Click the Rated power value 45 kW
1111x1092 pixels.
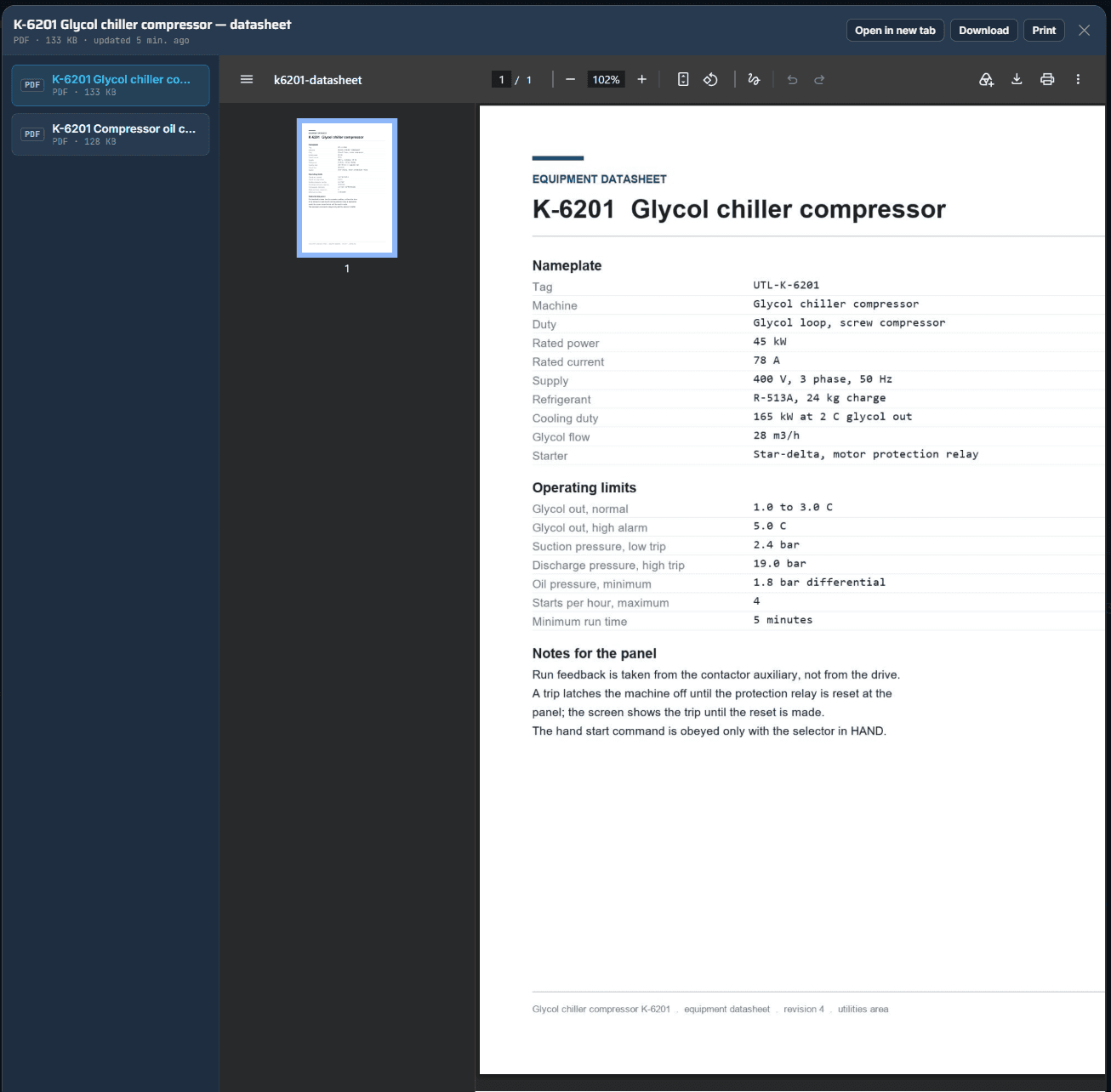[x=770, y=341]
